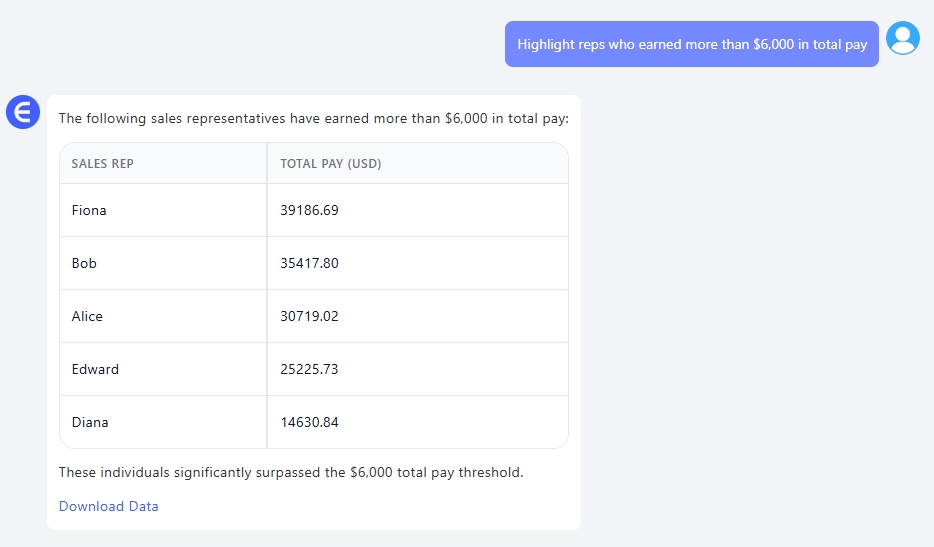The image size is (934, 547).
Task: Click the TOTAL PAY (USD) column header
Action: (x=330, y=164)
